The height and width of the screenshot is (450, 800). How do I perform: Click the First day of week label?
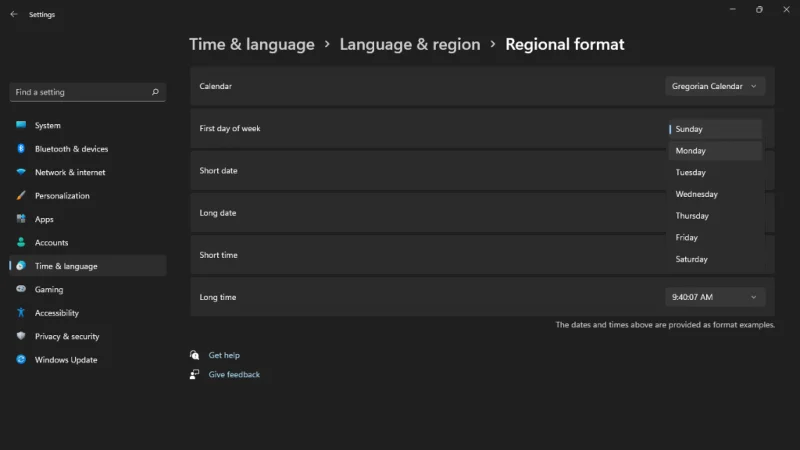tap(230, 129)
